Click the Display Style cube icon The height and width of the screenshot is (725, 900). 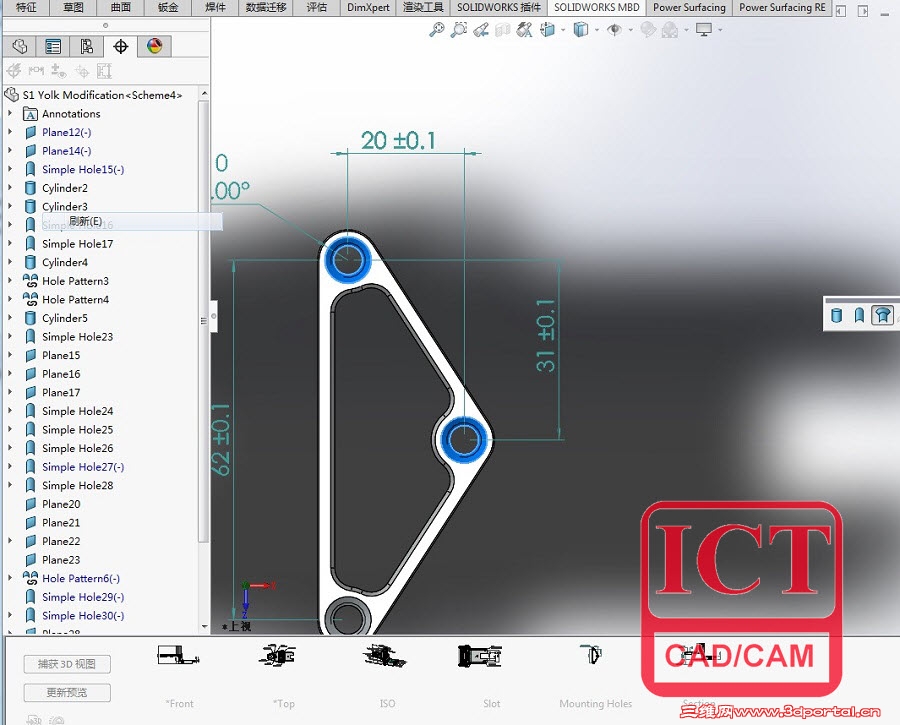point(581,29)
